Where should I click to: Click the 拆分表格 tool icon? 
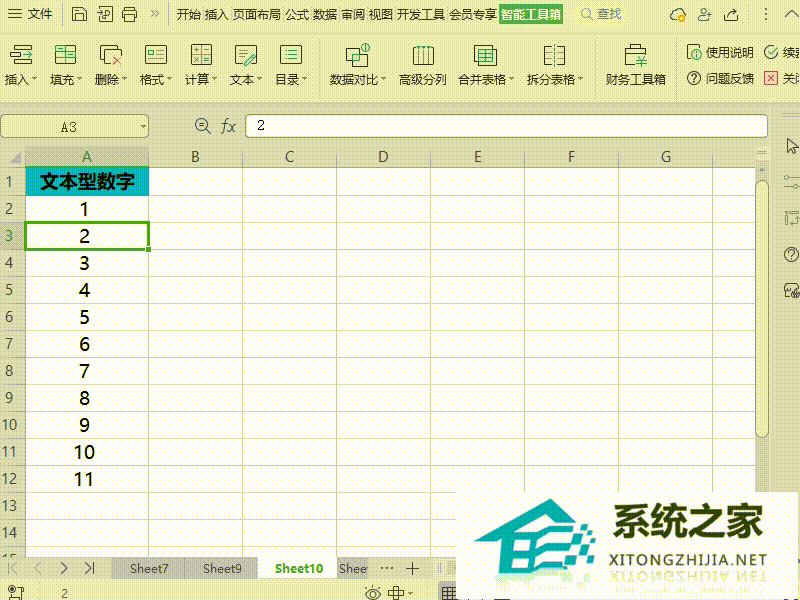[554, 55]
